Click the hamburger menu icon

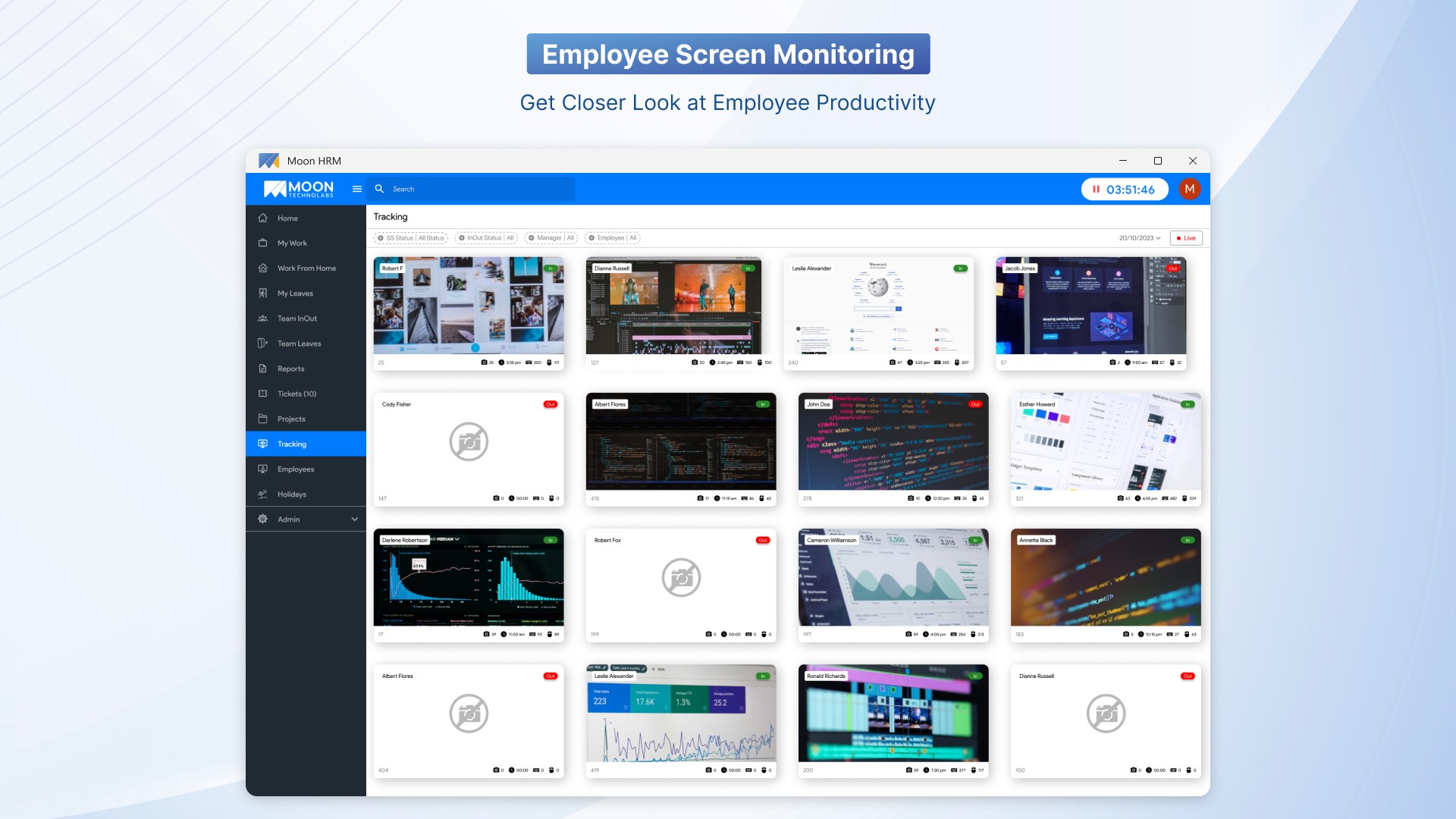tap(356, 189)
